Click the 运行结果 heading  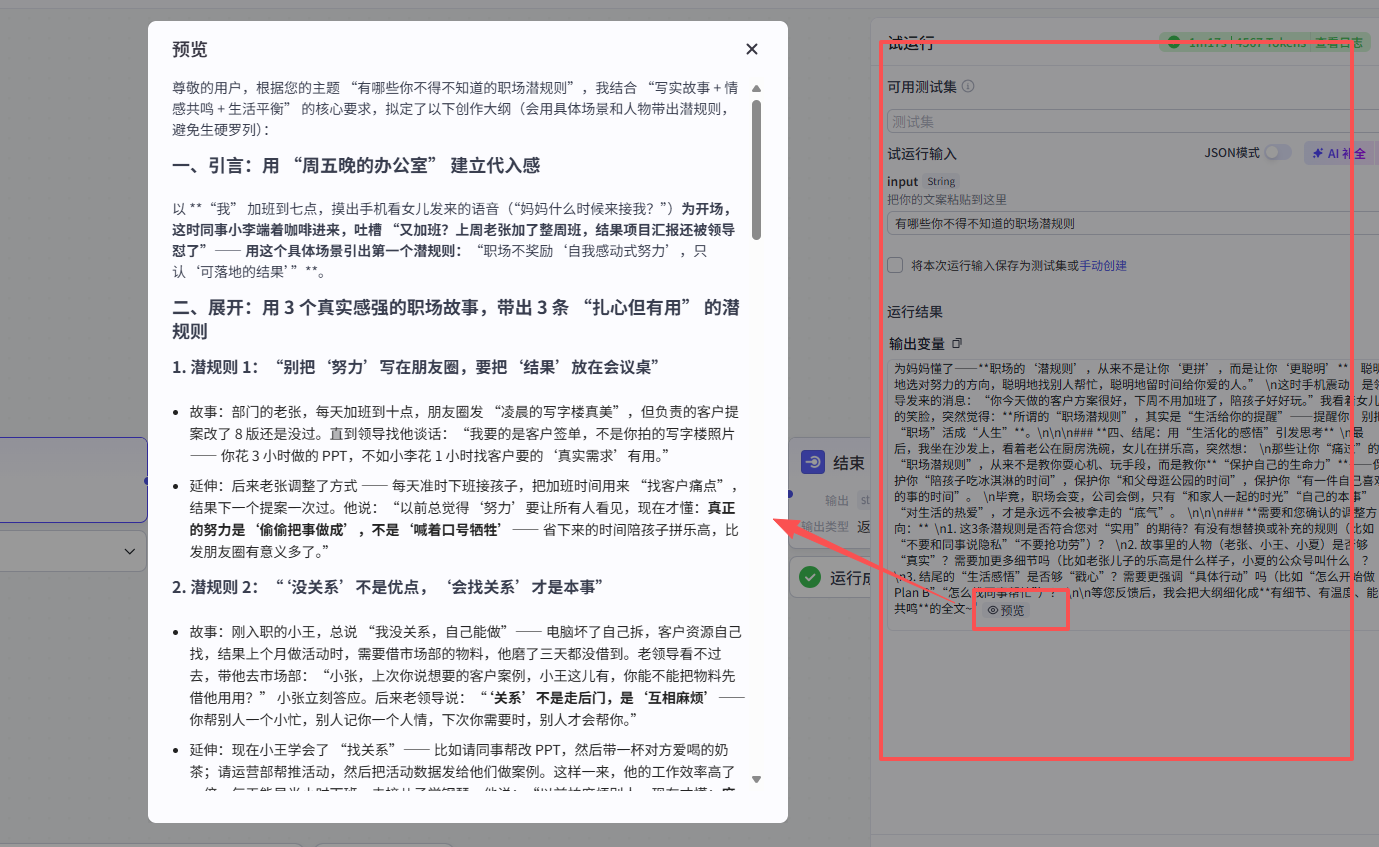click(x=915, y=311)
